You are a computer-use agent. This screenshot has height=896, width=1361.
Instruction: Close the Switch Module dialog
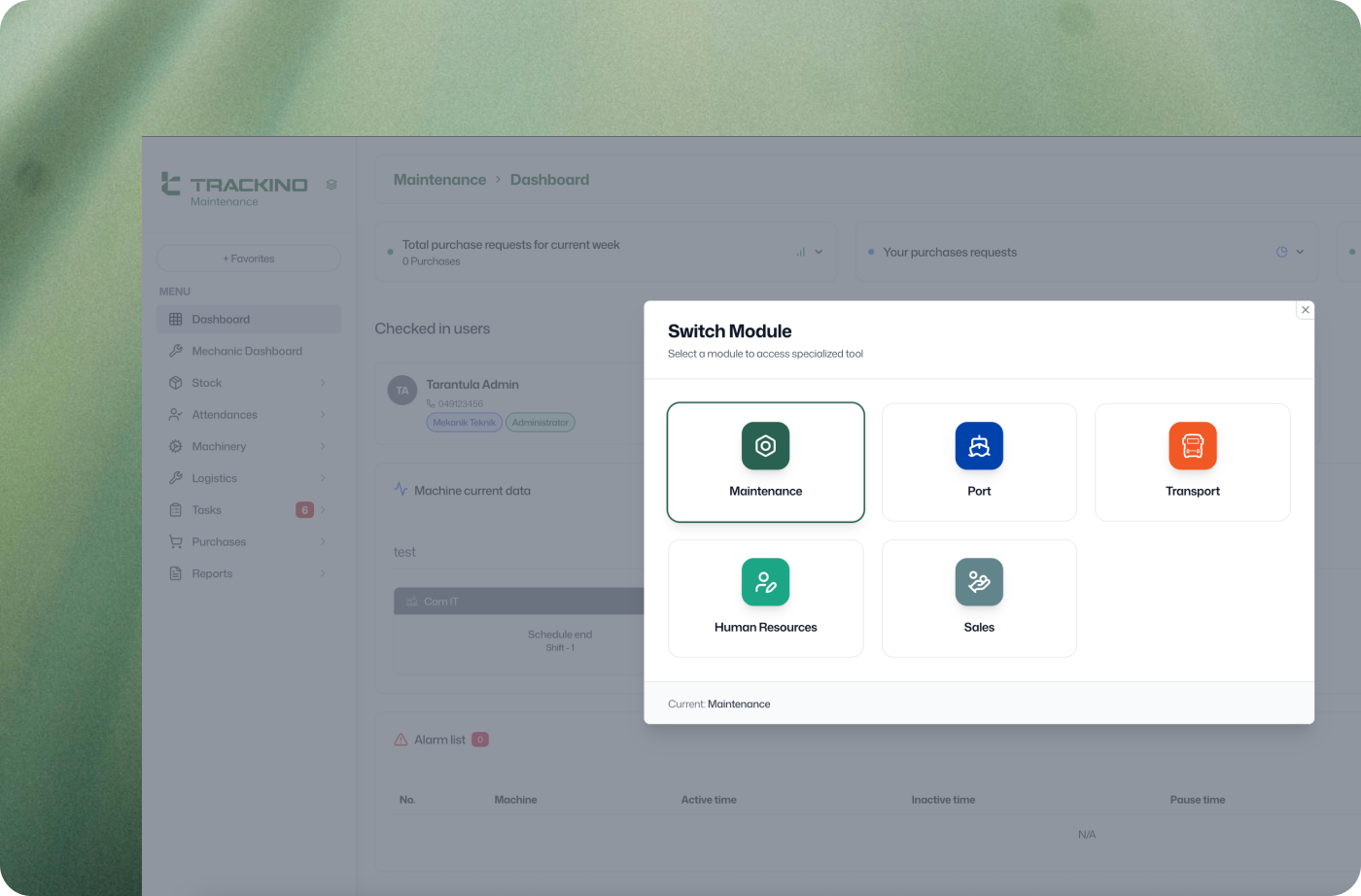(1305, 310)
